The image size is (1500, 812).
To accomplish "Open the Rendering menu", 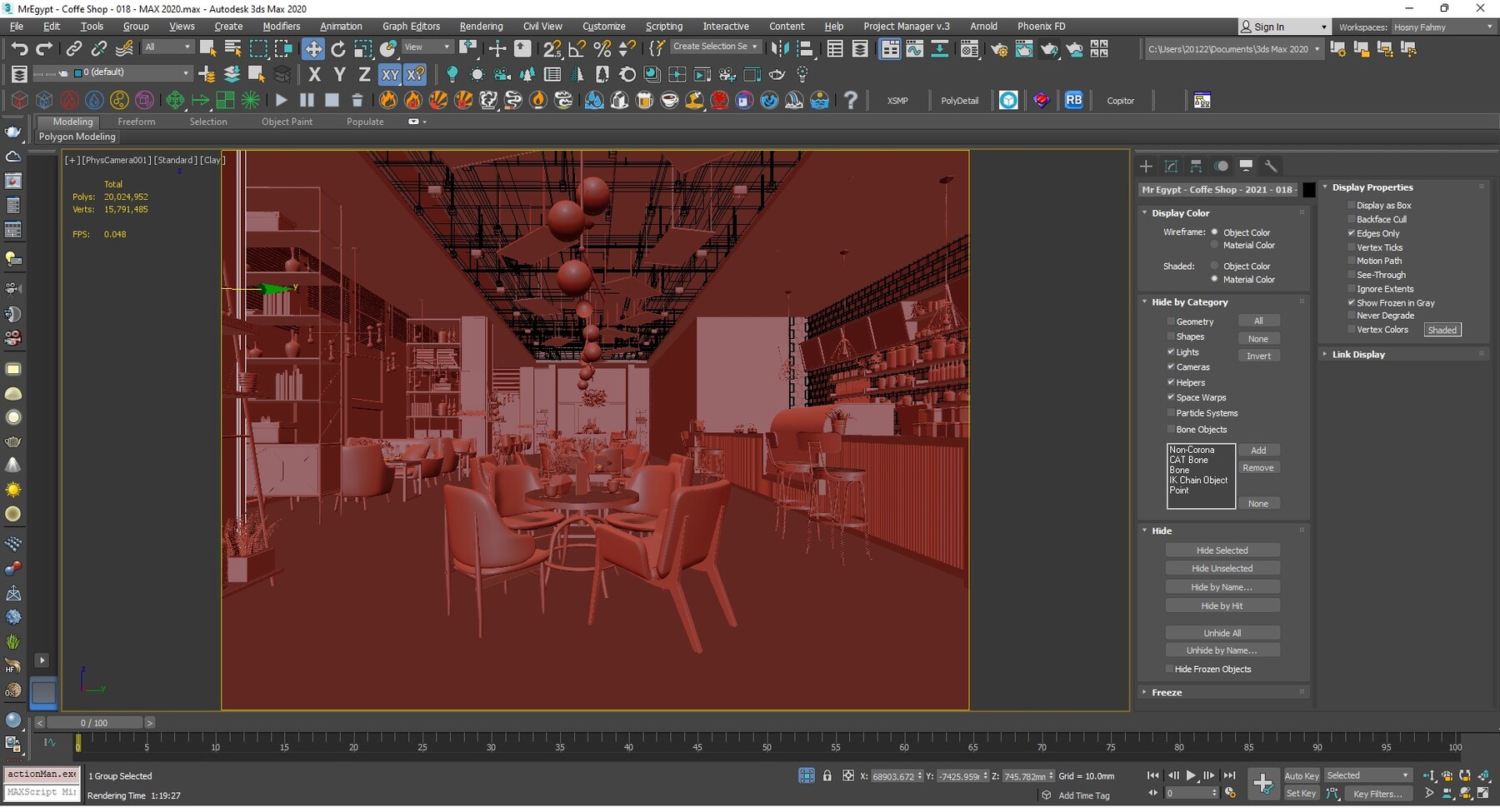I will click(481, 26).
